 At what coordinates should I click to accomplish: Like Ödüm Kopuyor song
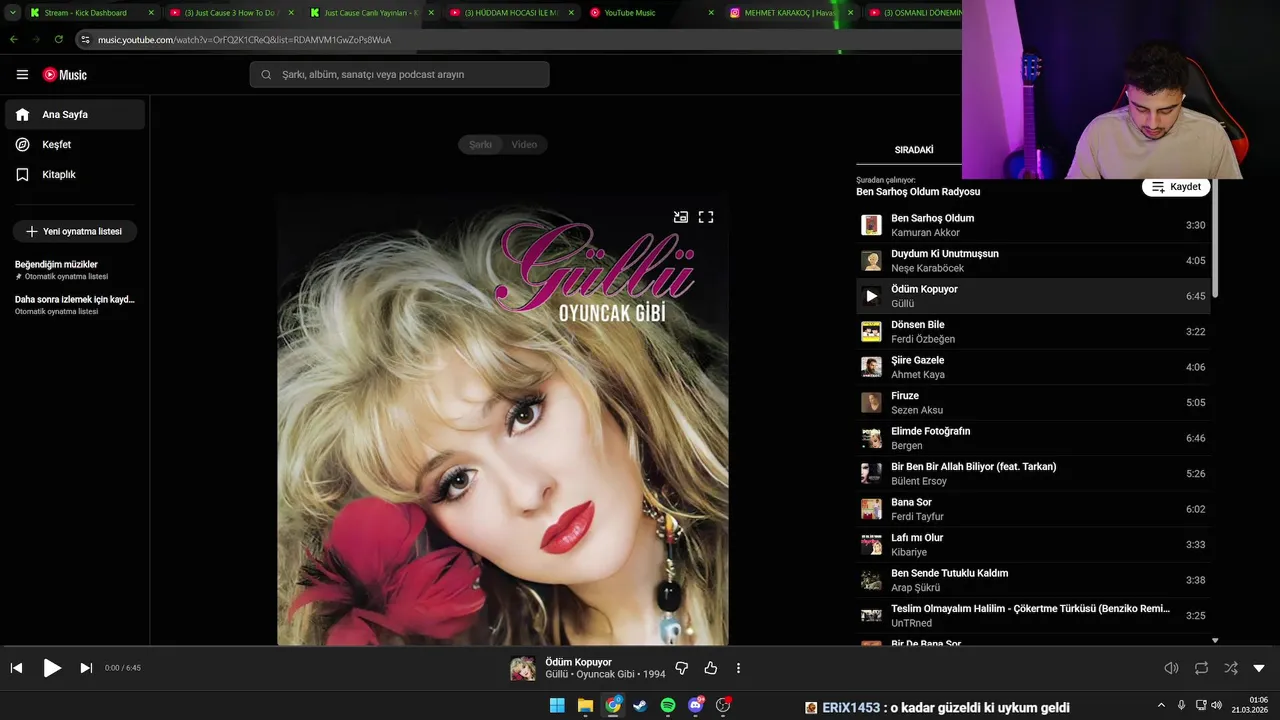click(x=711, y=668)
